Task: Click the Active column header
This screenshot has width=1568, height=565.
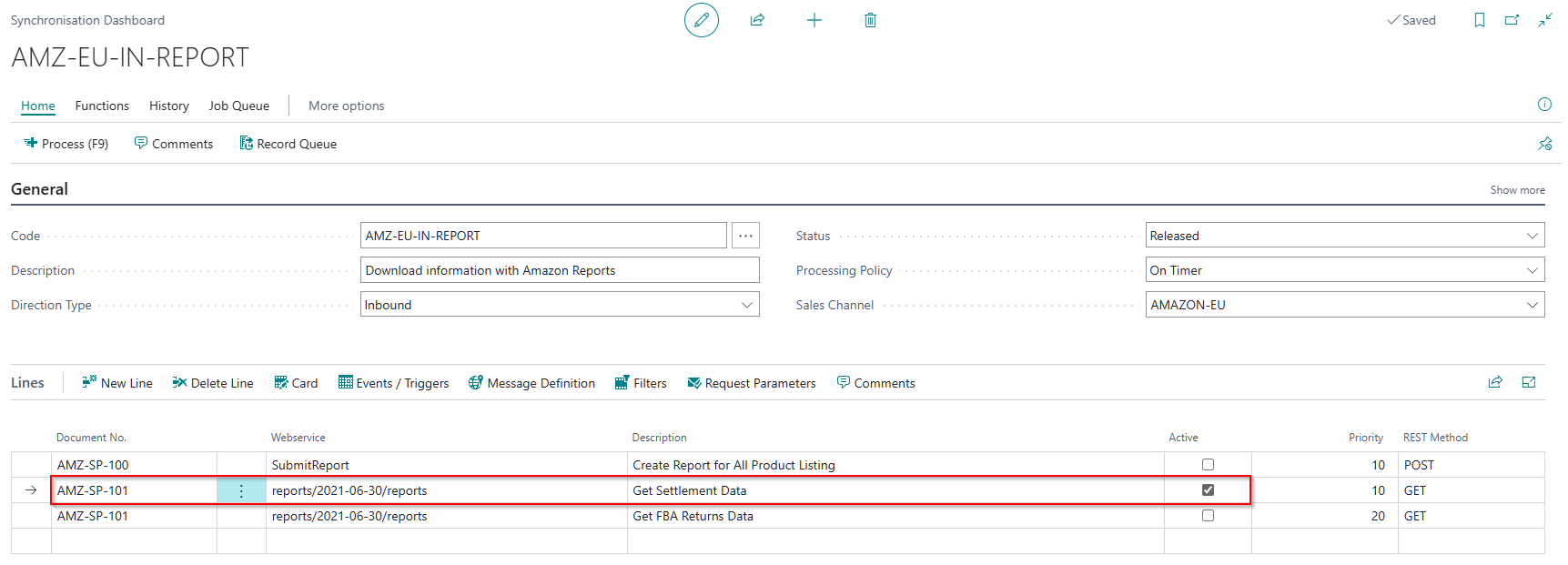Action: (1183, 438)
